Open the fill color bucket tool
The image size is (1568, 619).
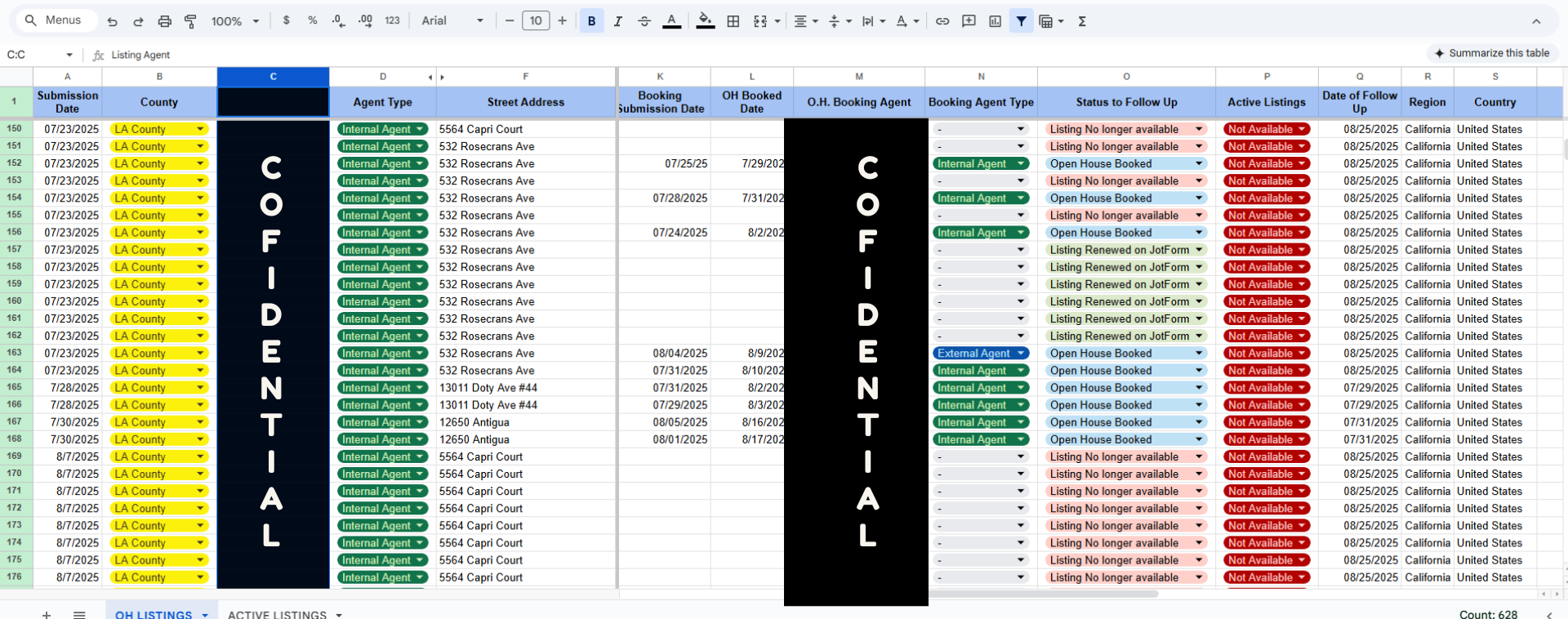[x=705, y=21]
